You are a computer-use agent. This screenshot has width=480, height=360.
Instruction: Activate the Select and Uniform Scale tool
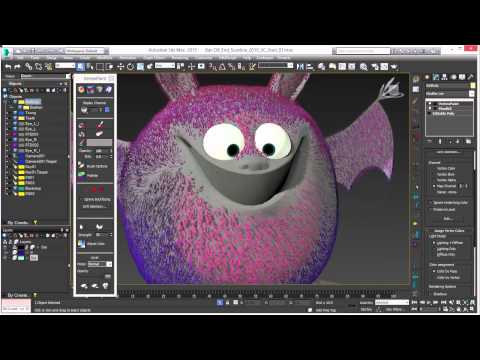point(140,67)
